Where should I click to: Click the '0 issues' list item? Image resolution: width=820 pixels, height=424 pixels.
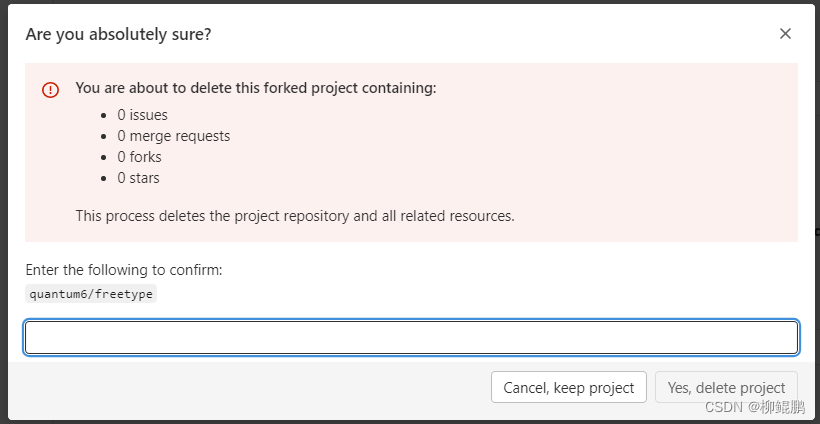click(x=142, y=115)
